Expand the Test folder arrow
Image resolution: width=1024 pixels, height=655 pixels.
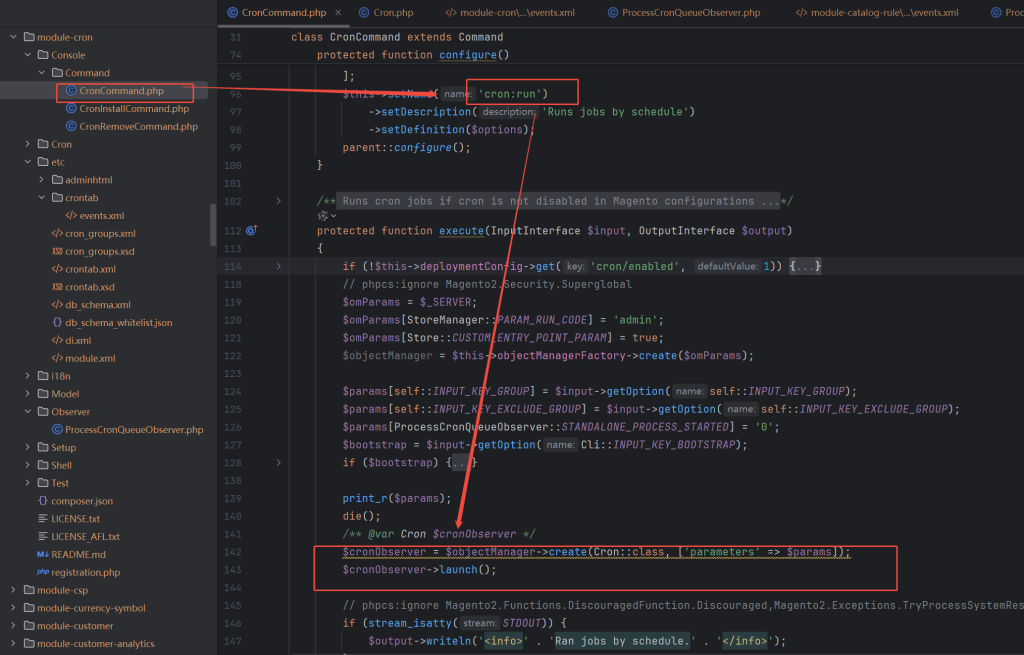[x=27, y=483]
